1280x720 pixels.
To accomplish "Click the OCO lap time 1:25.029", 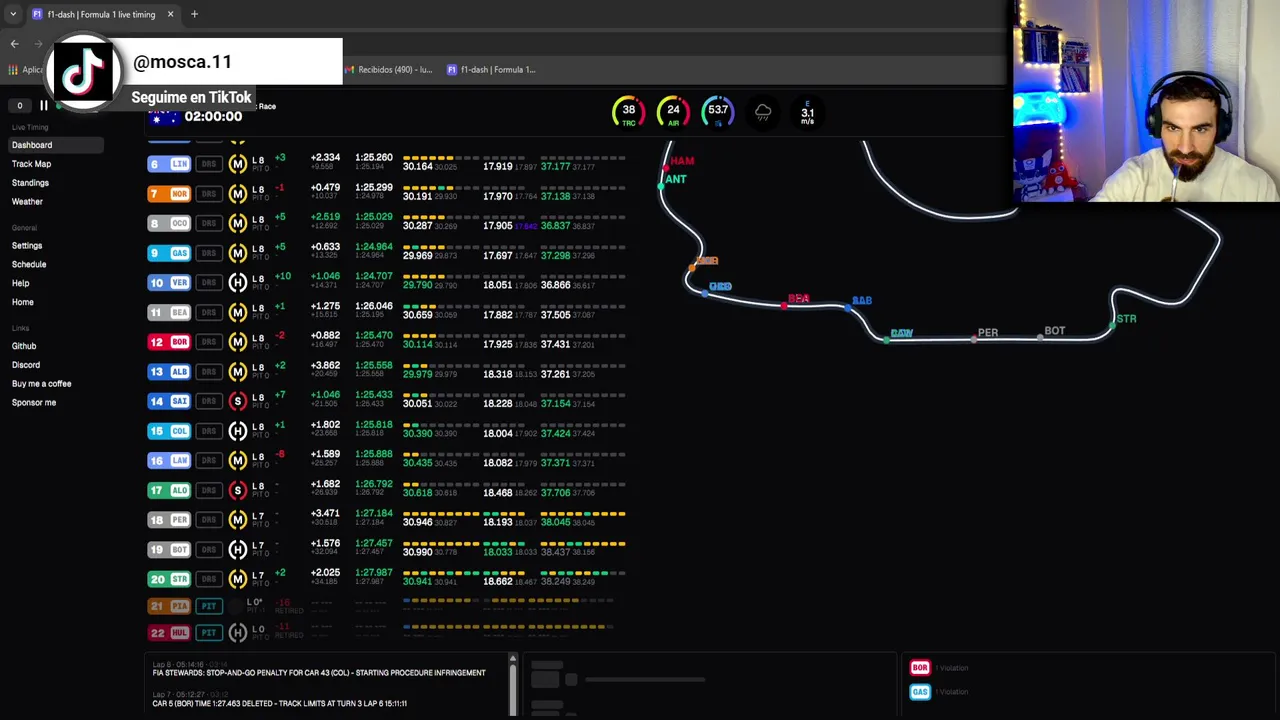I will tap(374, 217).
